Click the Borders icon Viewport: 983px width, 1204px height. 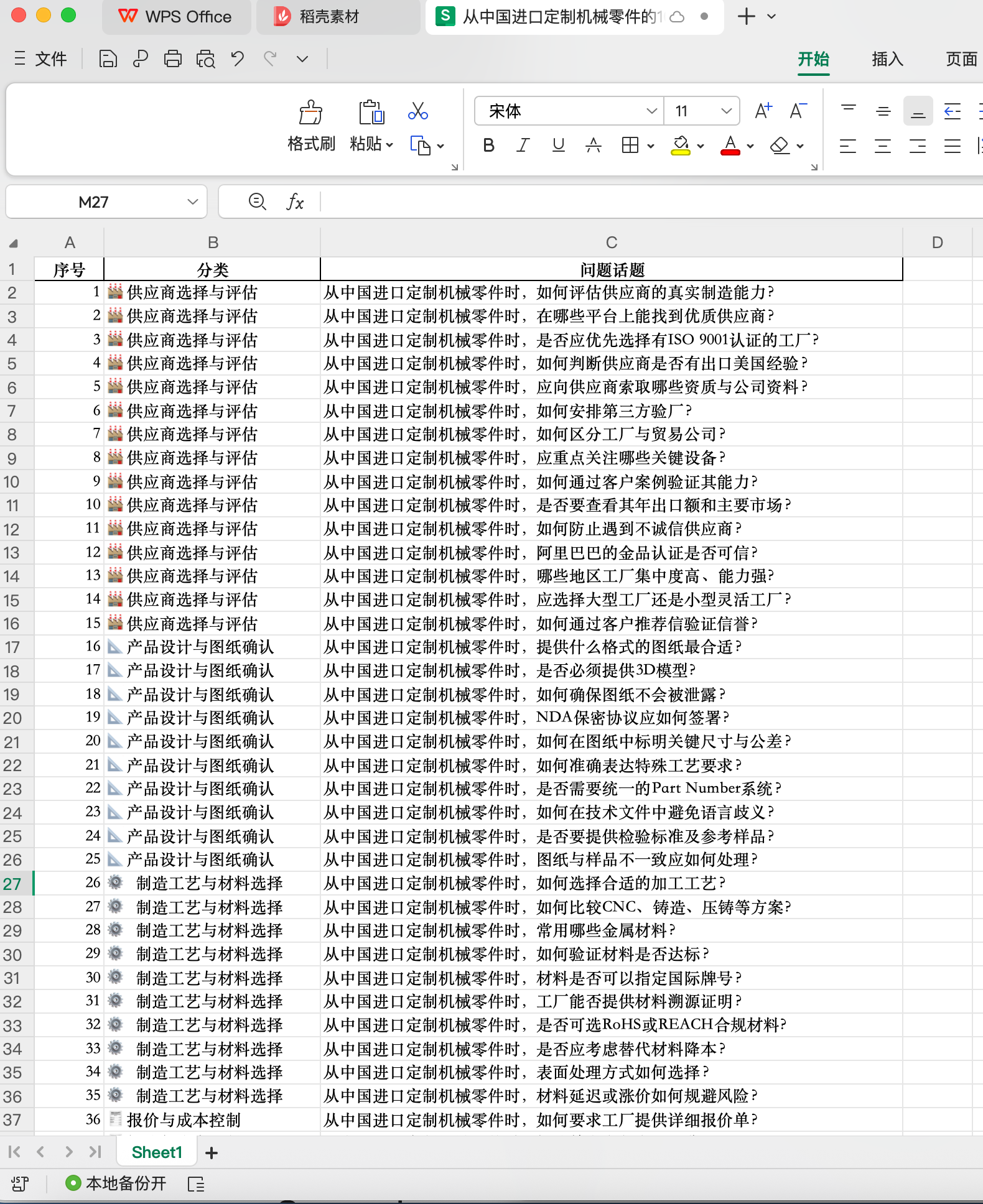coord(630,146)
